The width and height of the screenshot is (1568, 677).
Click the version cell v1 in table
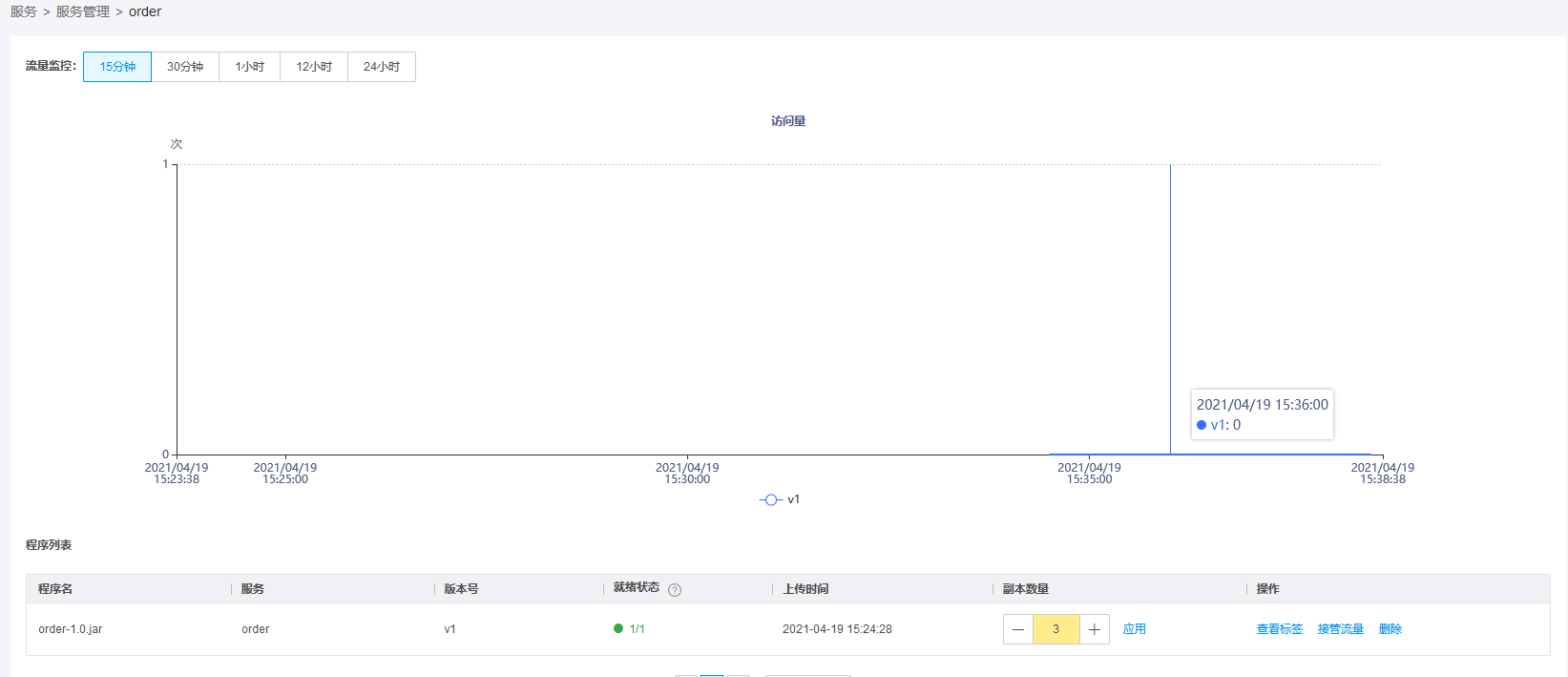point(450,629)
